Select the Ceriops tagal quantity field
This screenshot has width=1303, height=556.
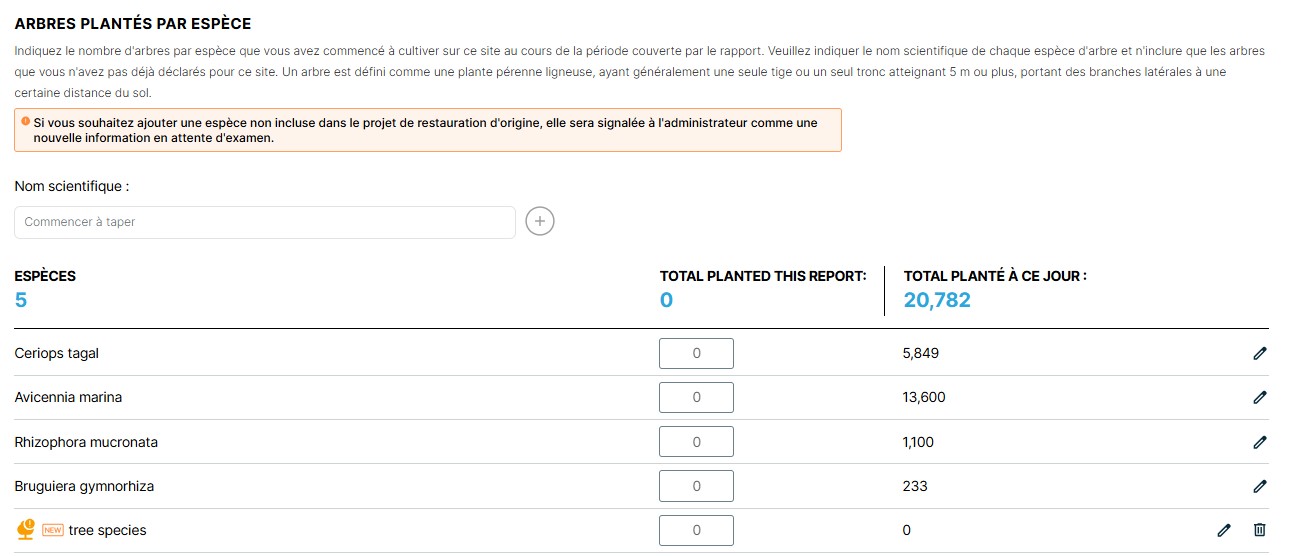pos(696,353)
